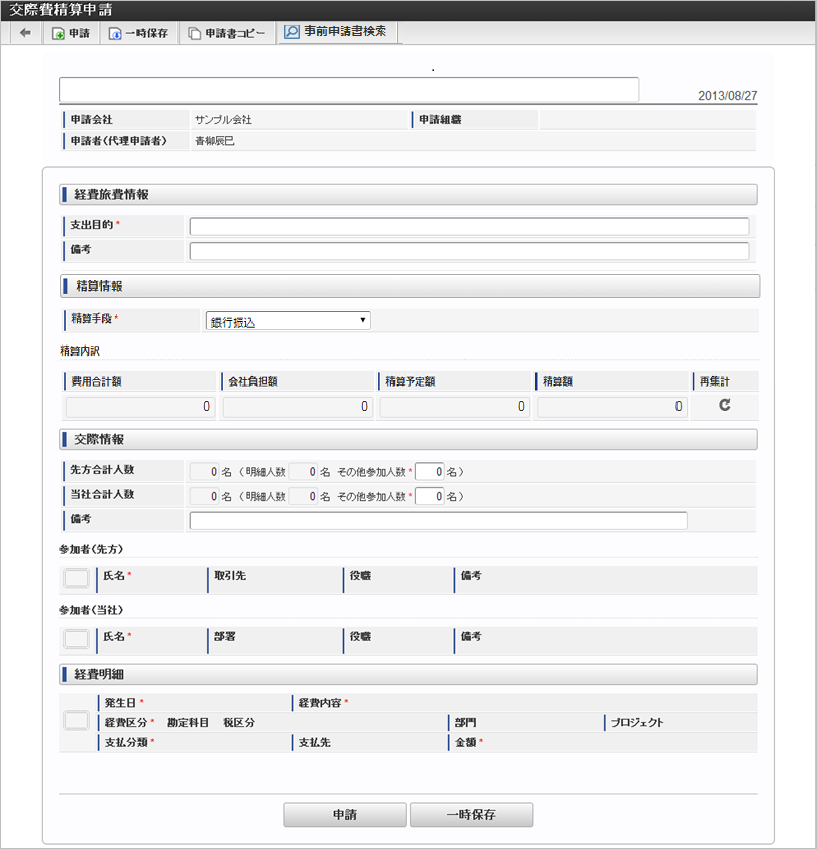The width and height of the screenshot is (817, 849).
Task: Click the 申請書コピー toolbar button
Action: 226,34
